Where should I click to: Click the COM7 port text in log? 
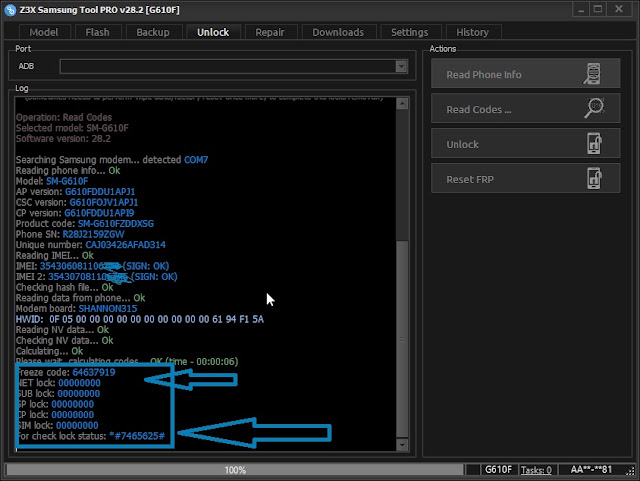point(196,160)
